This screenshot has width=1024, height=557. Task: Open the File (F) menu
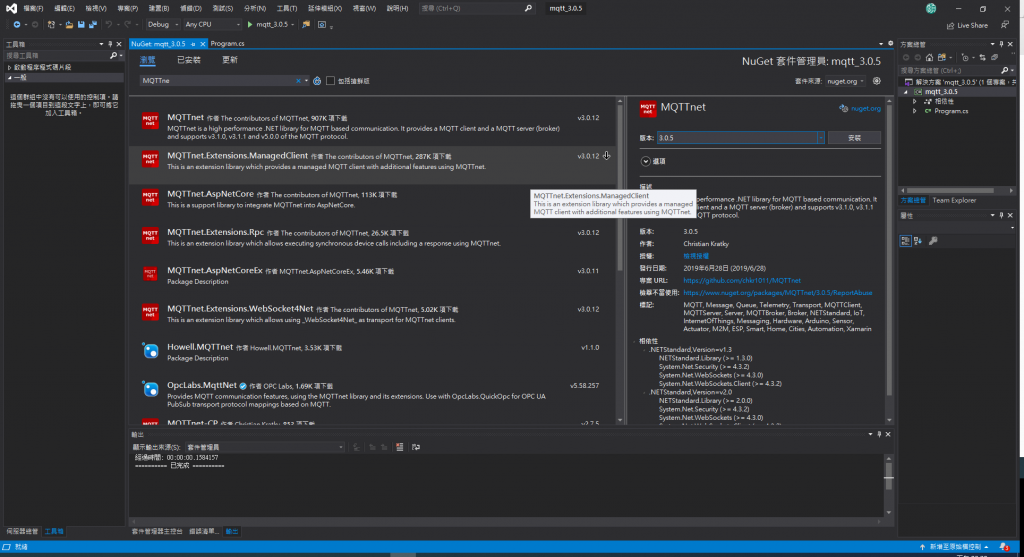[33, 8]
